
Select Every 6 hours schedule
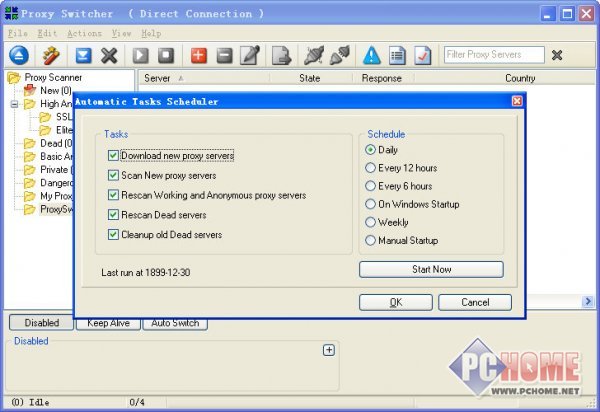tap(370, 186)
